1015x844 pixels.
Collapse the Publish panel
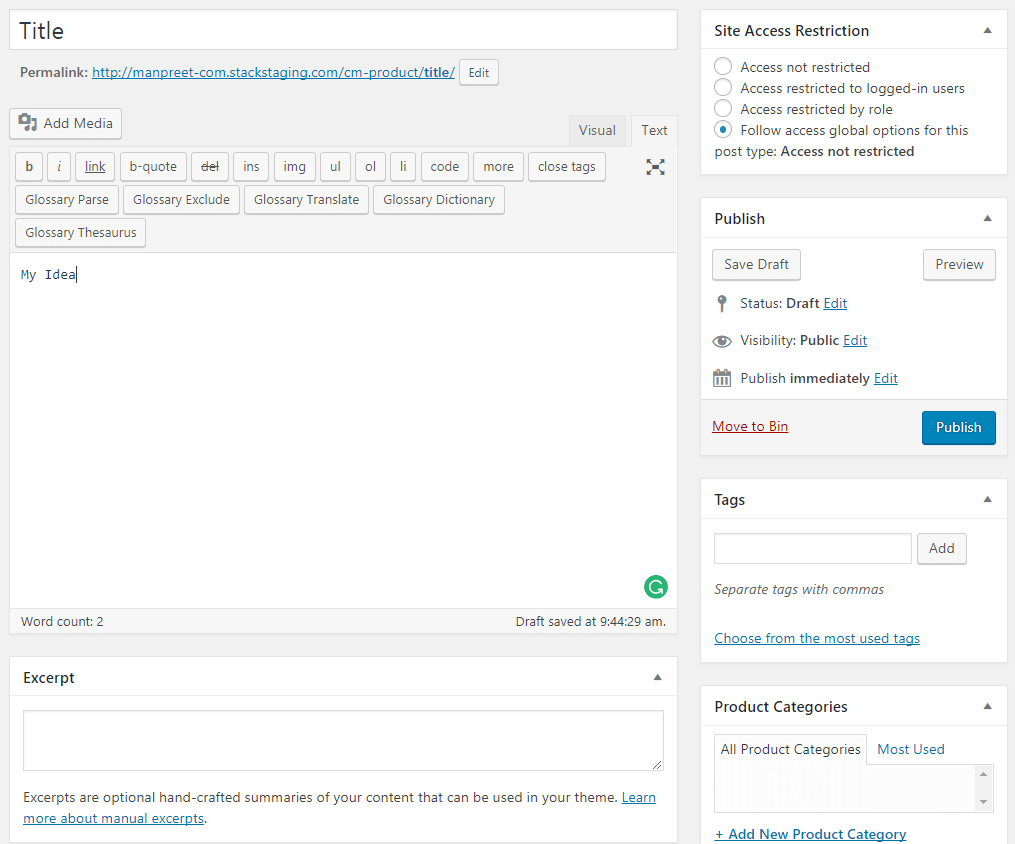click(x=987, y=218)
